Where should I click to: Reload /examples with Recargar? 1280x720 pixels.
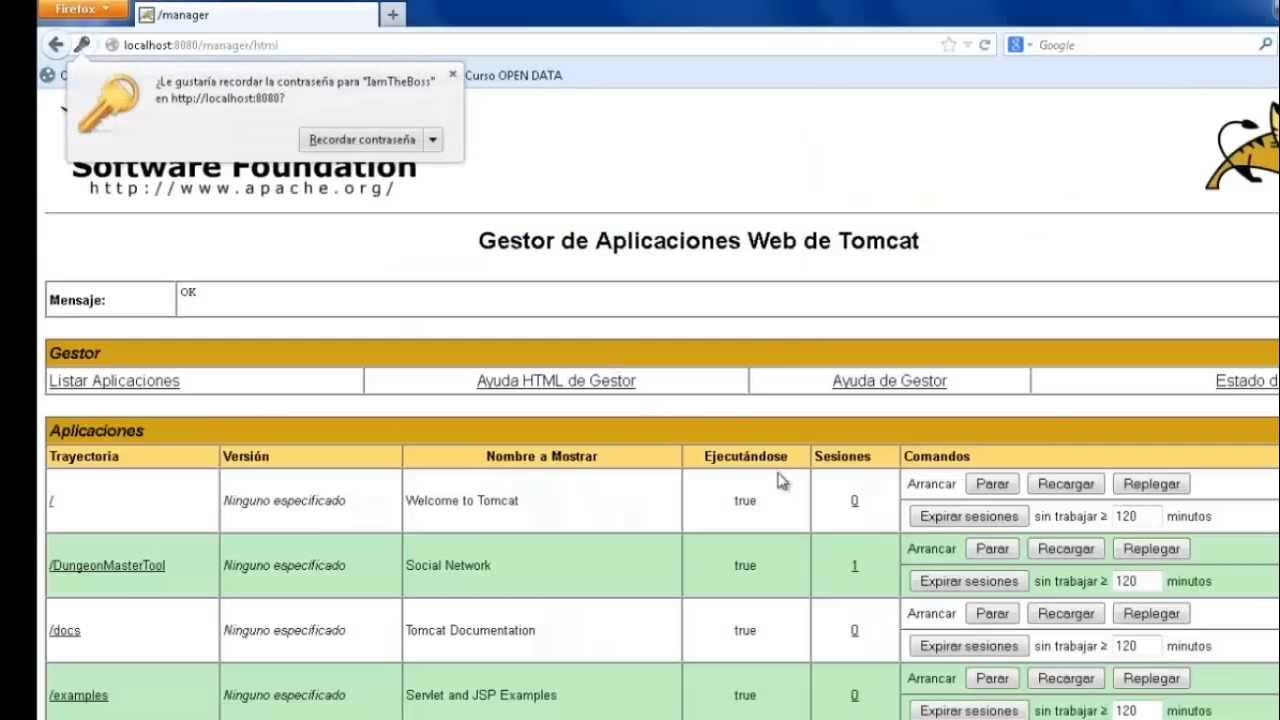click(1066, 679)
